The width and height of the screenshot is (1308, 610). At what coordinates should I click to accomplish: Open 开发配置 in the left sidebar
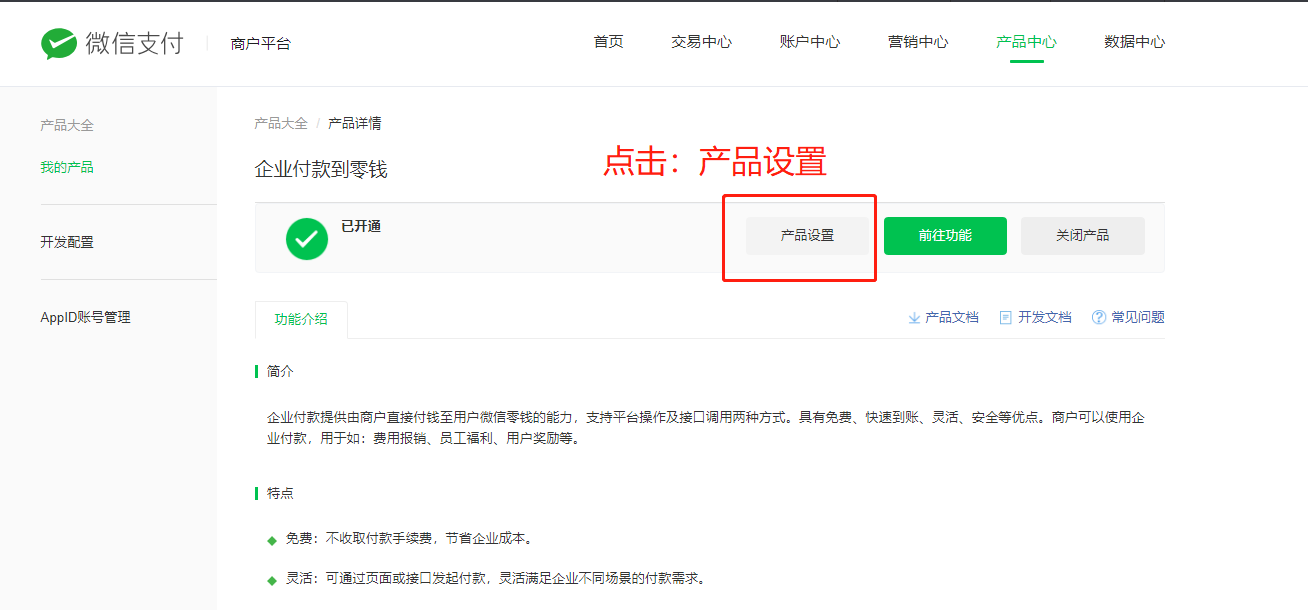67,243
